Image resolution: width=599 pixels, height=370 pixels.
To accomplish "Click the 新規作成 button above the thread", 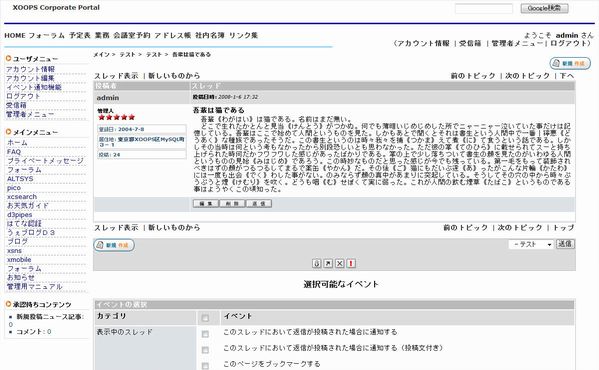I will pyautogui.click(x=570, y=63).
